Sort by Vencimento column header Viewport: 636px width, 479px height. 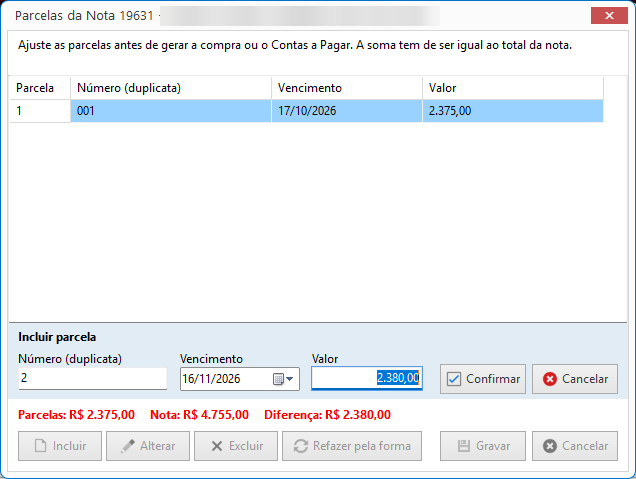(x=347, y=88)
